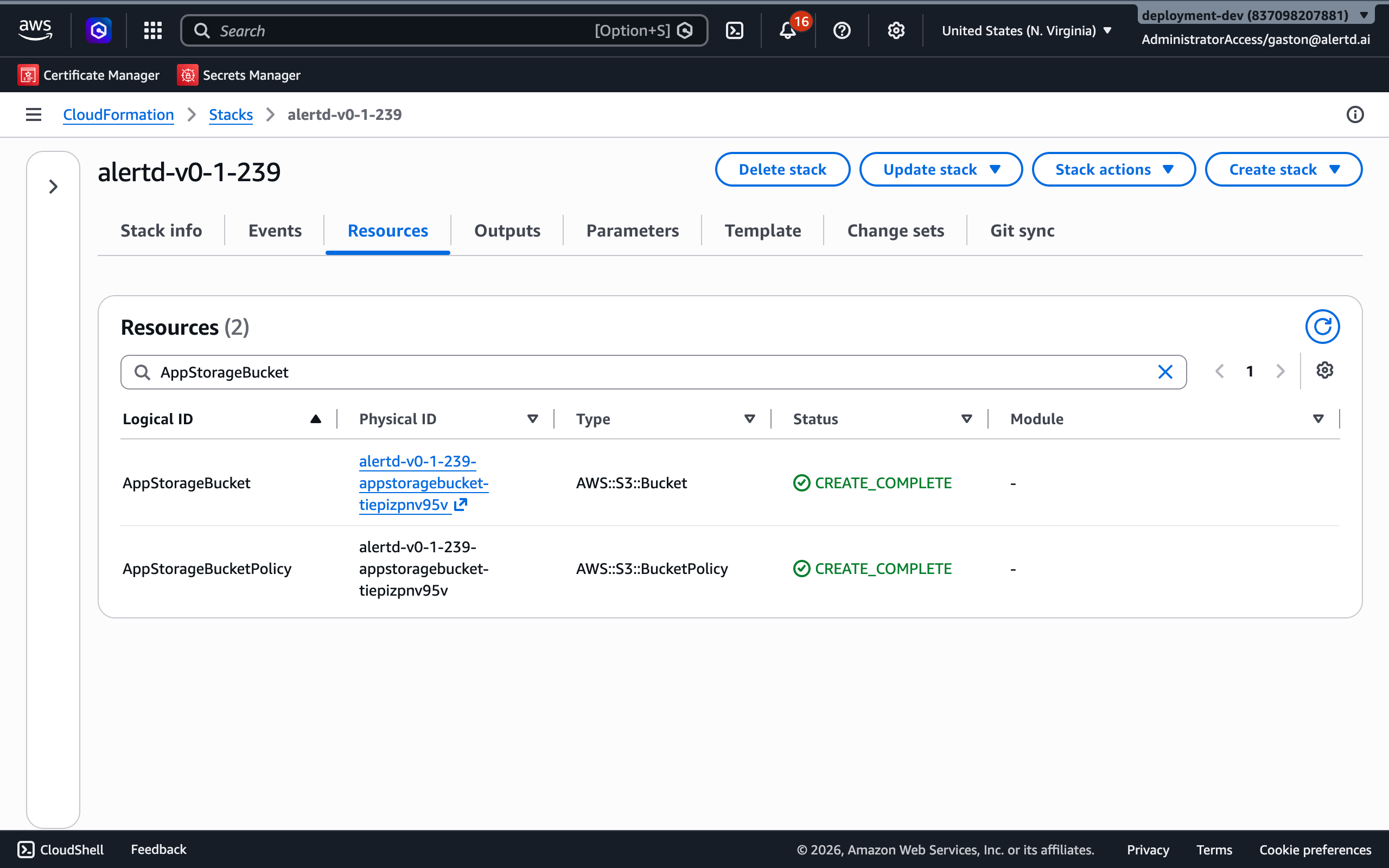Expand the left stacks side panel
1389x868 pixels.
click(x=53, y=187)
